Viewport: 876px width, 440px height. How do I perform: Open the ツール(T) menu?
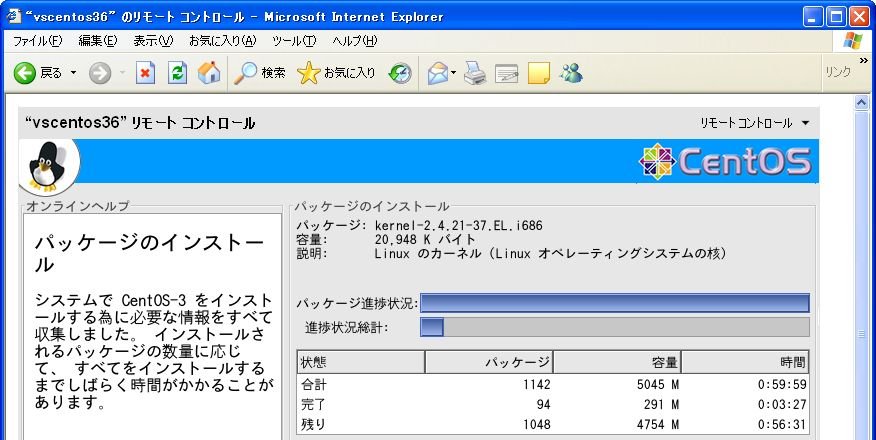(x=294, y=41)
